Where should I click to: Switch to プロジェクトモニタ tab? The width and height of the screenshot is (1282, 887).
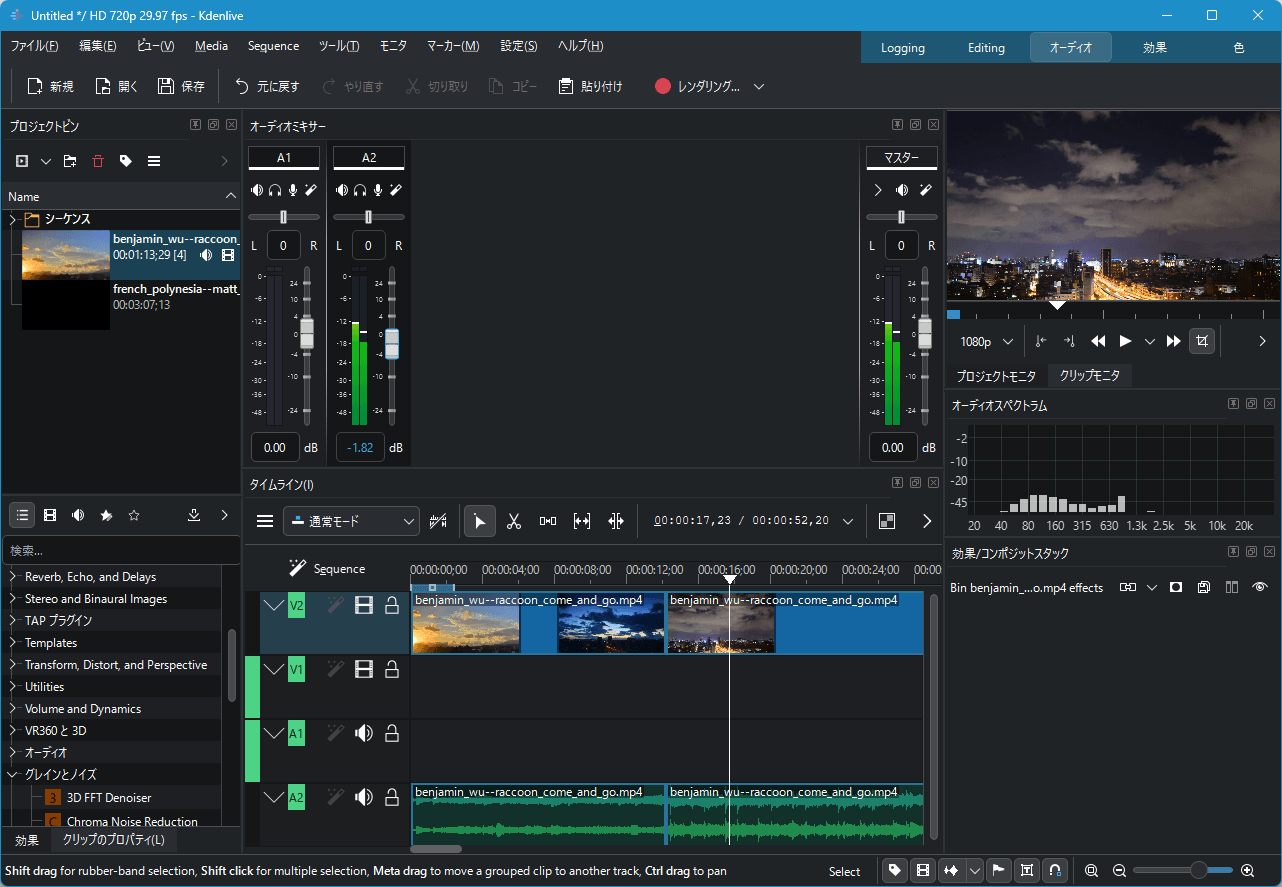pos(996,376)
